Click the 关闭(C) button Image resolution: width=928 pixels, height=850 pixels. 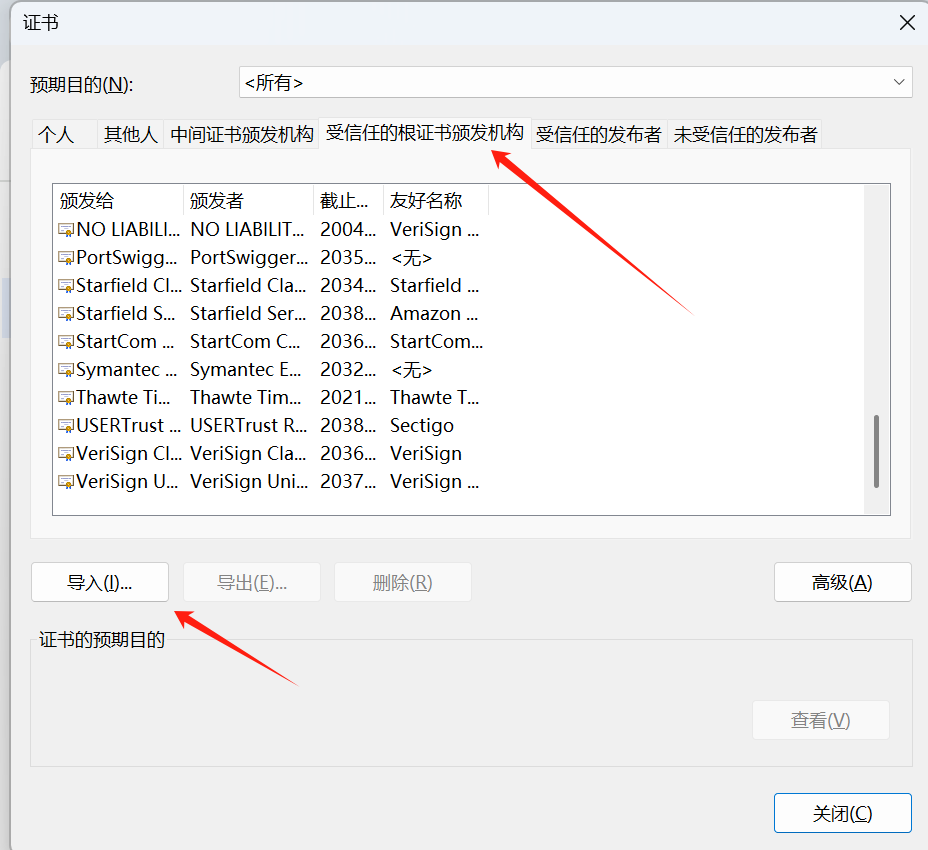click(x=842, y=813)
